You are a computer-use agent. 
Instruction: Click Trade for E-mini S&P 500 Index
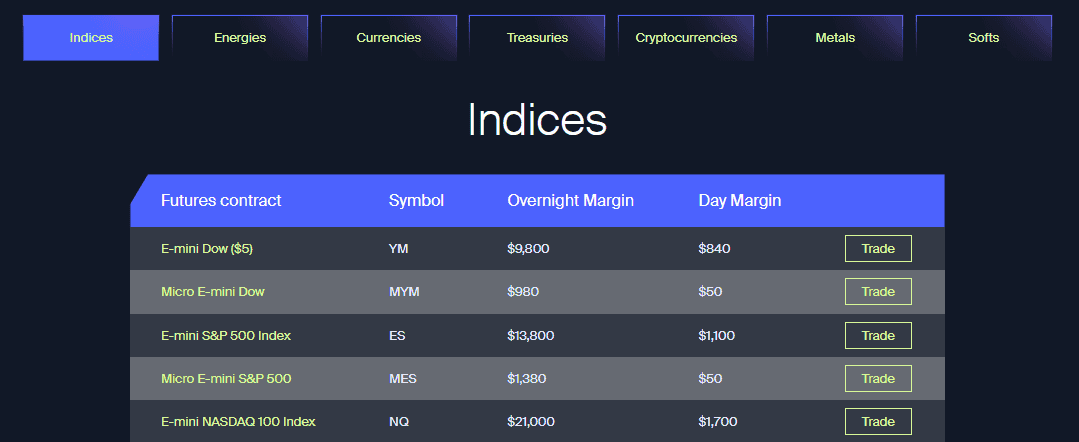coord(878,336)
